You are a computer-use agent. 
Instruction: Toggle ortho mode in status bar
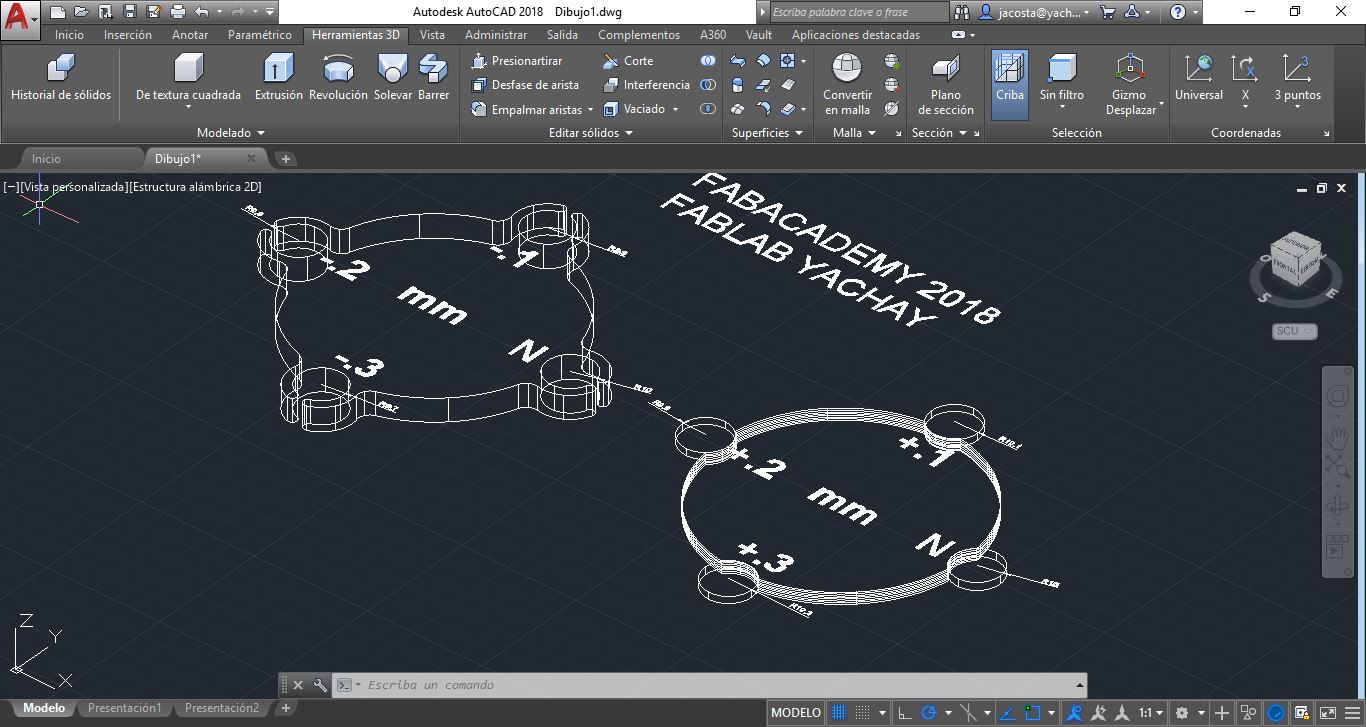pyautogui.click(x=904, y=713)
